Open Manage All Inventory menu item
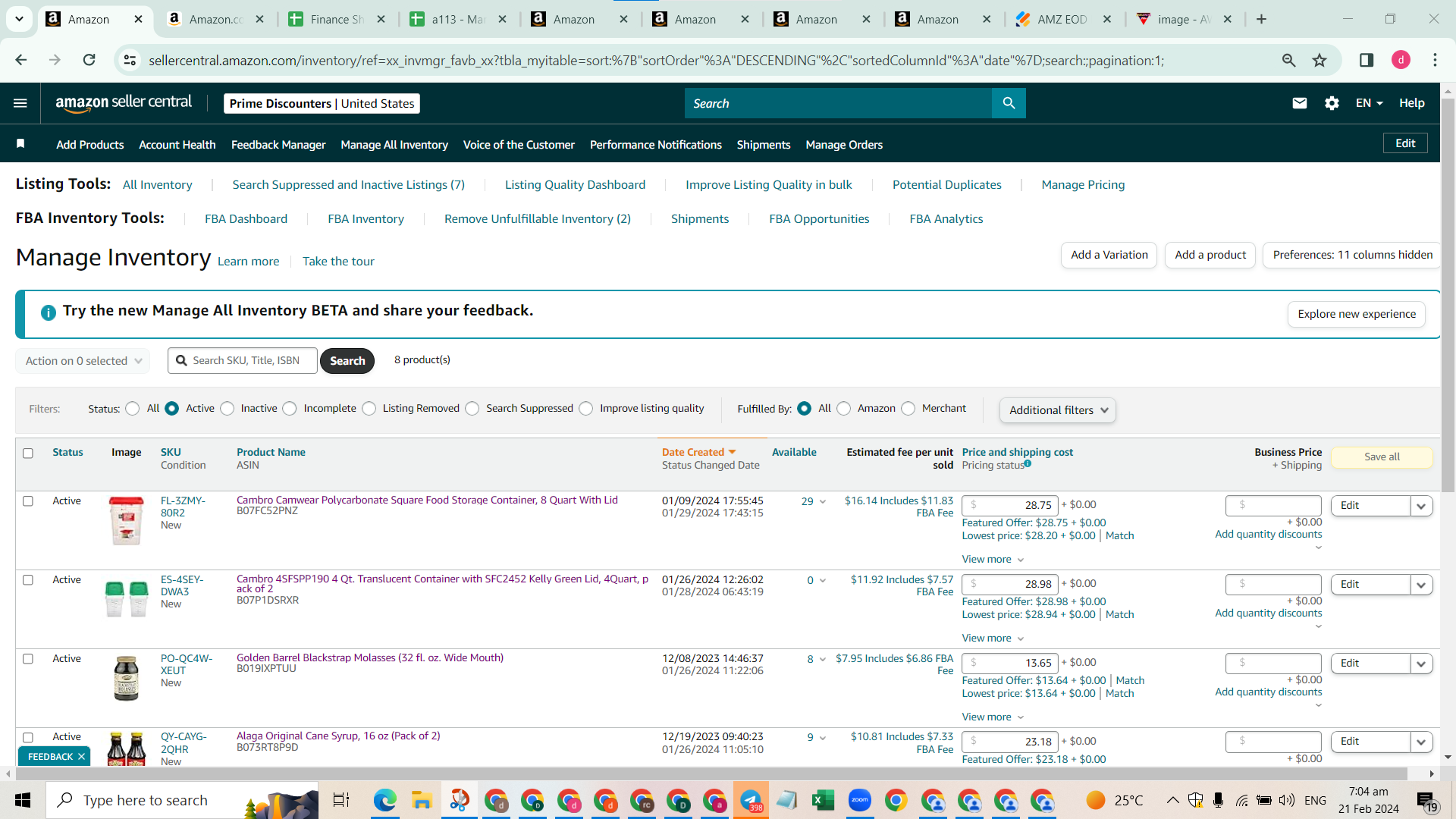Viewport: 1456px width, 819px height. [x=394, y=145]
